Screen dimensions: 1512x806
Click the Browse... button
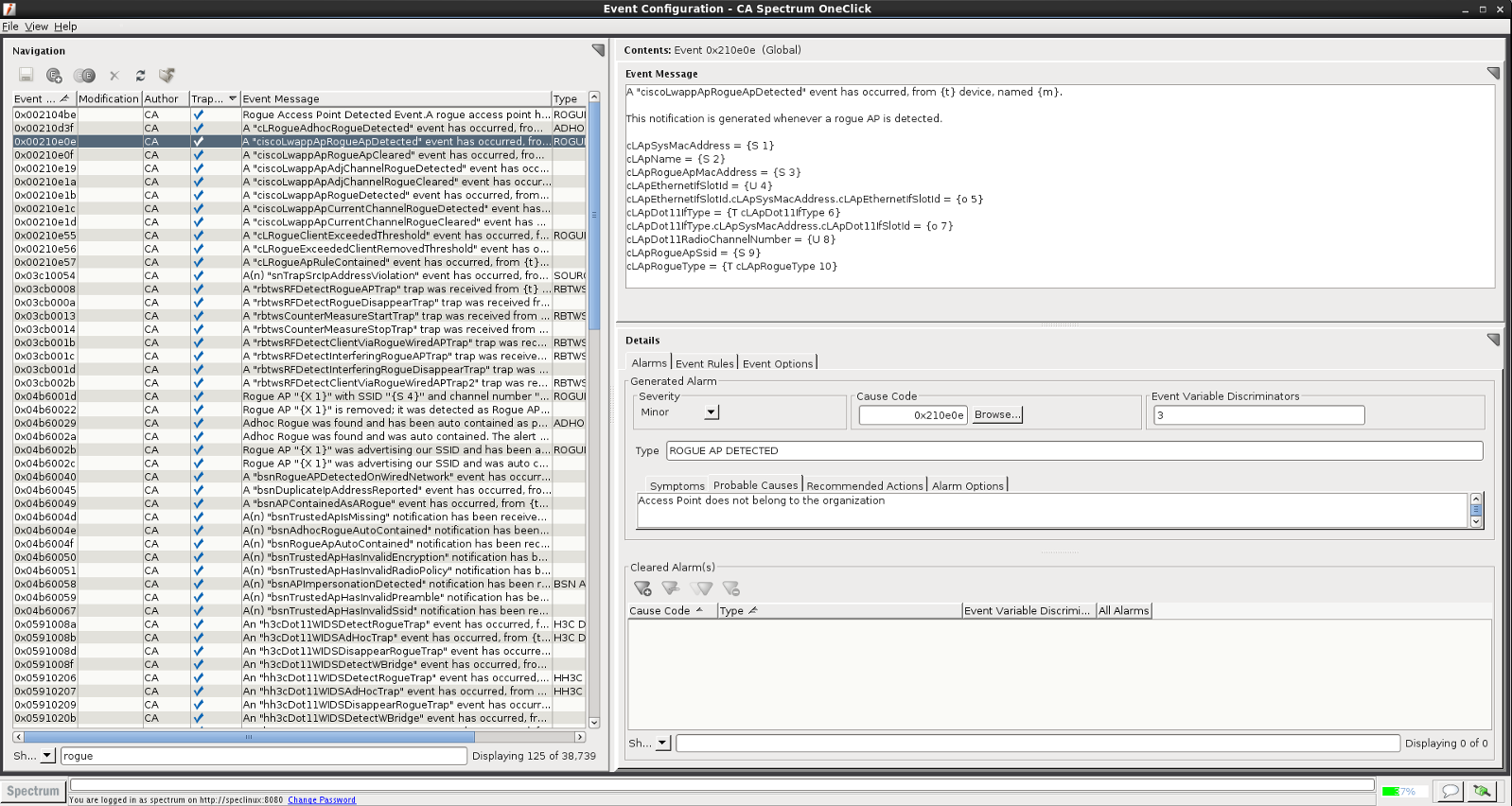pos(997,414)
